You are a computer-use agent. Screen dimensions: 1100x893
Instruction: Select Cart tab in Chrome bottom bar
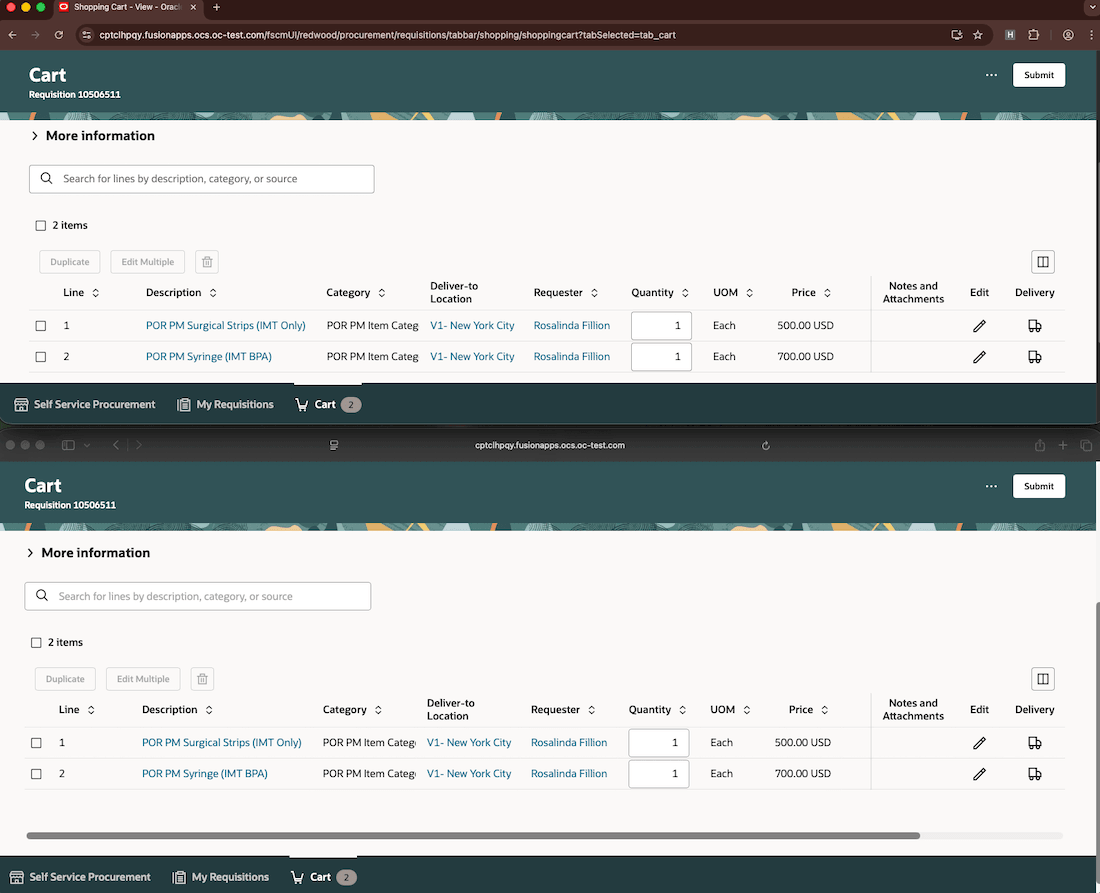328,405
